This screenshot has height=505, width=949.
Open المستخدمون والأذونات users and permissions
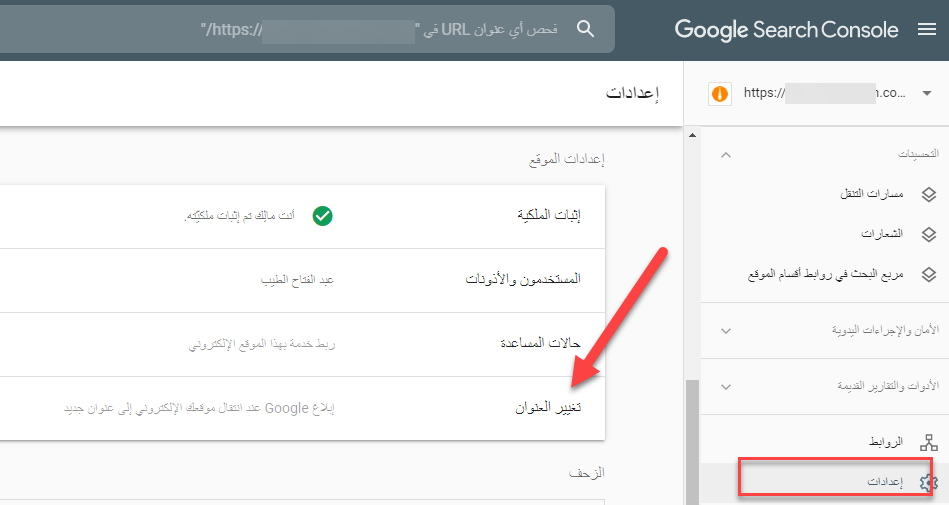coord(302,280)
